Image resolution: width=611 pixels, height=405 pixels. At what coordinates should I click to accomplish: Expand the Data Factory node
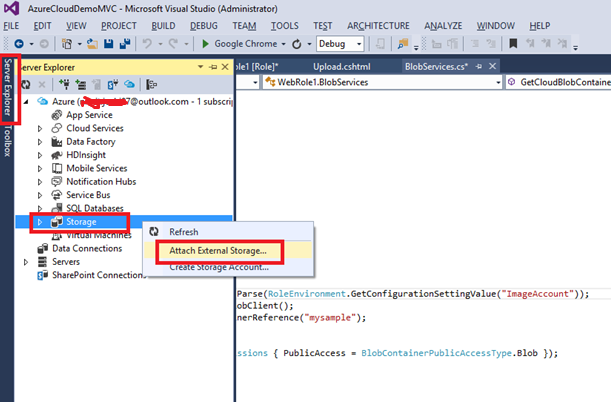[x=40, y=142]
